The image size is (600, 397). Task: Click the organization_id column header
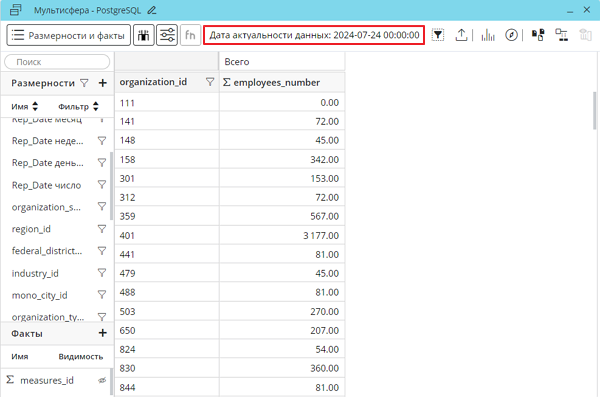pyautogui.click(x=153, y=82)
